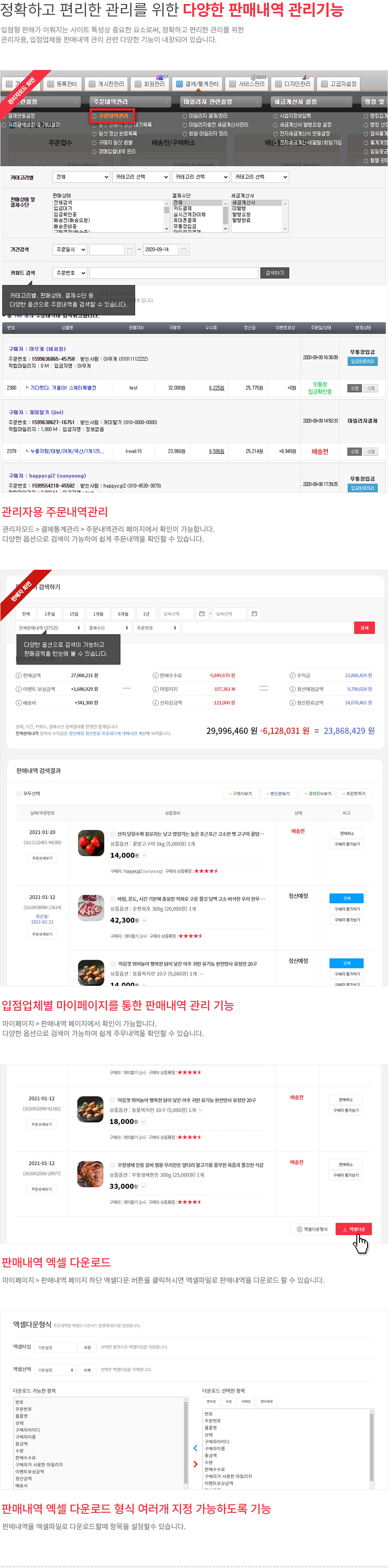
Task: Select 입금확인중 in 판매상태 list
Action: tap(65, 214)
